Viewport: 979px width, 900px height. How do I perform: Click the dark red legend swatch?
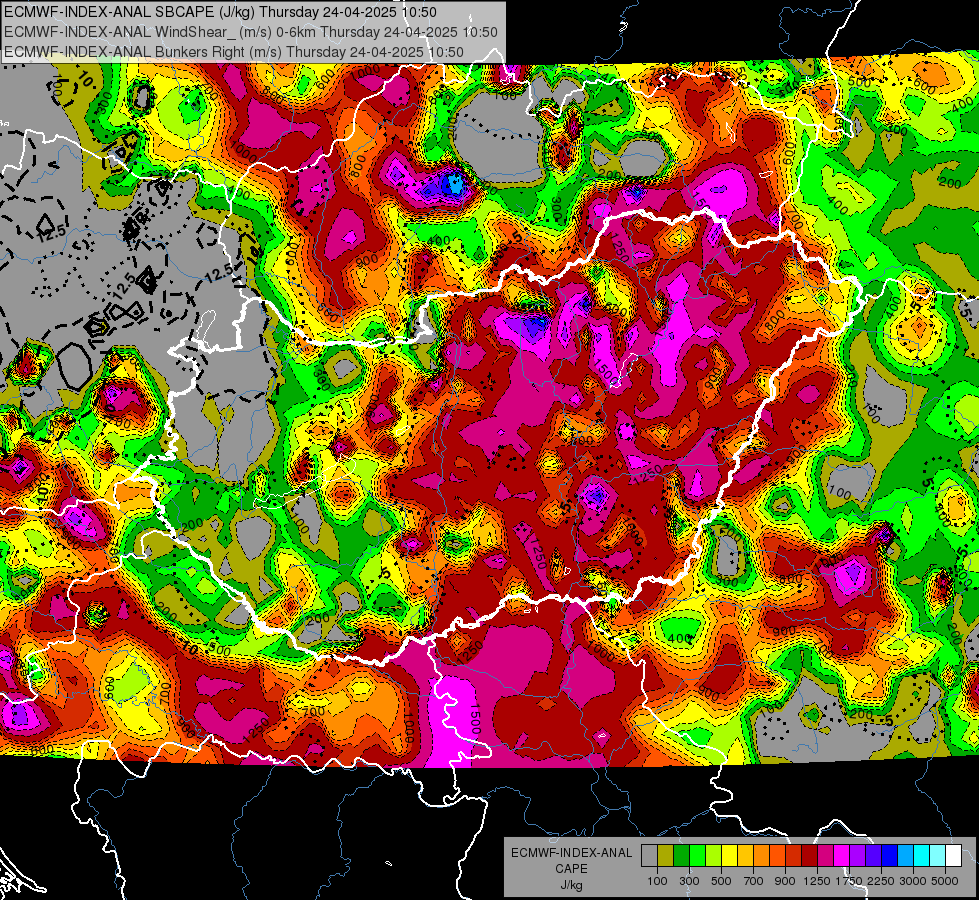(x=809, y=856)
